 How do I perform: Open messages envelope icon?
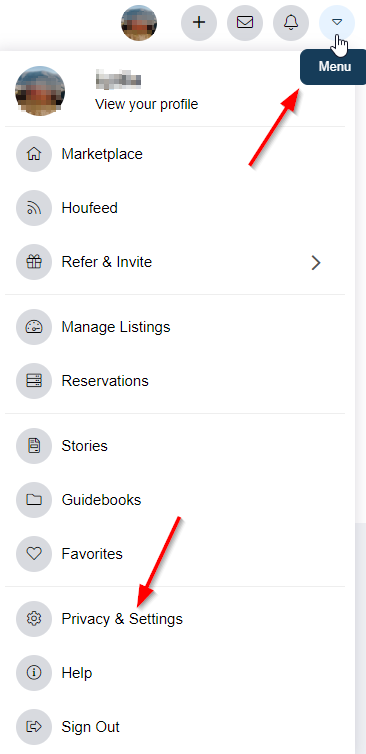pos(245,23)
